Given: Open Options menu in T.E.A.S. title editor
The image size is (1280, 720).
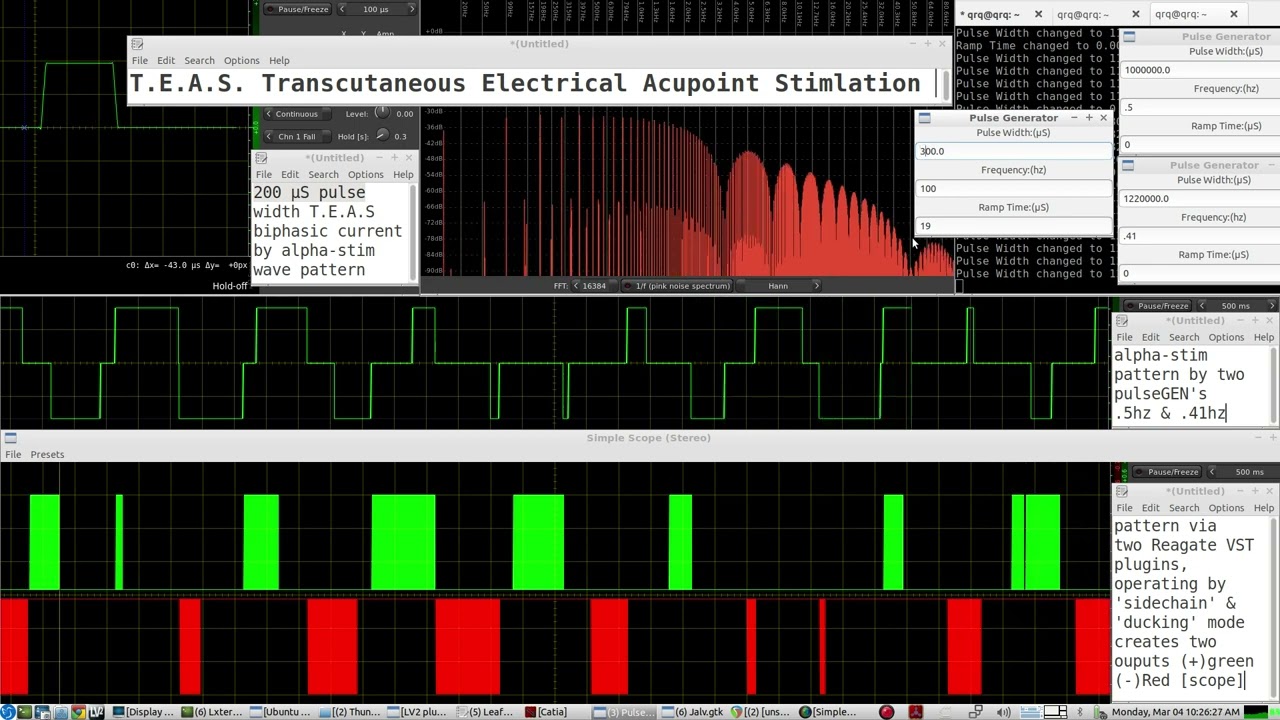Looking at the screenshot, I should 241,61.
